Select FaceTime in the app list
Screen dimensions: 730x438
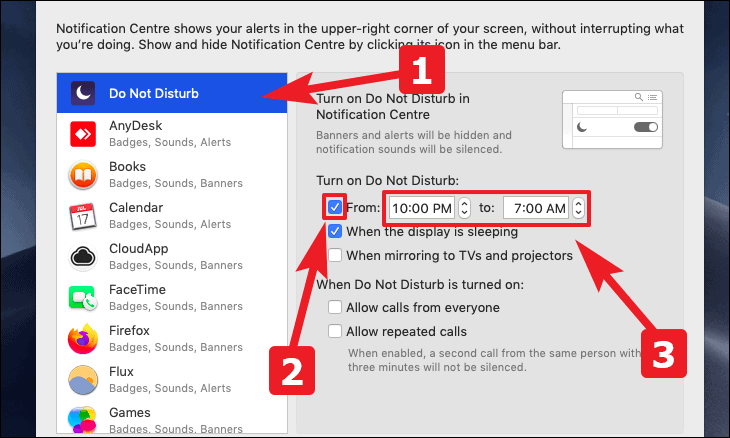pyautogui.click(x=137, y=290)
